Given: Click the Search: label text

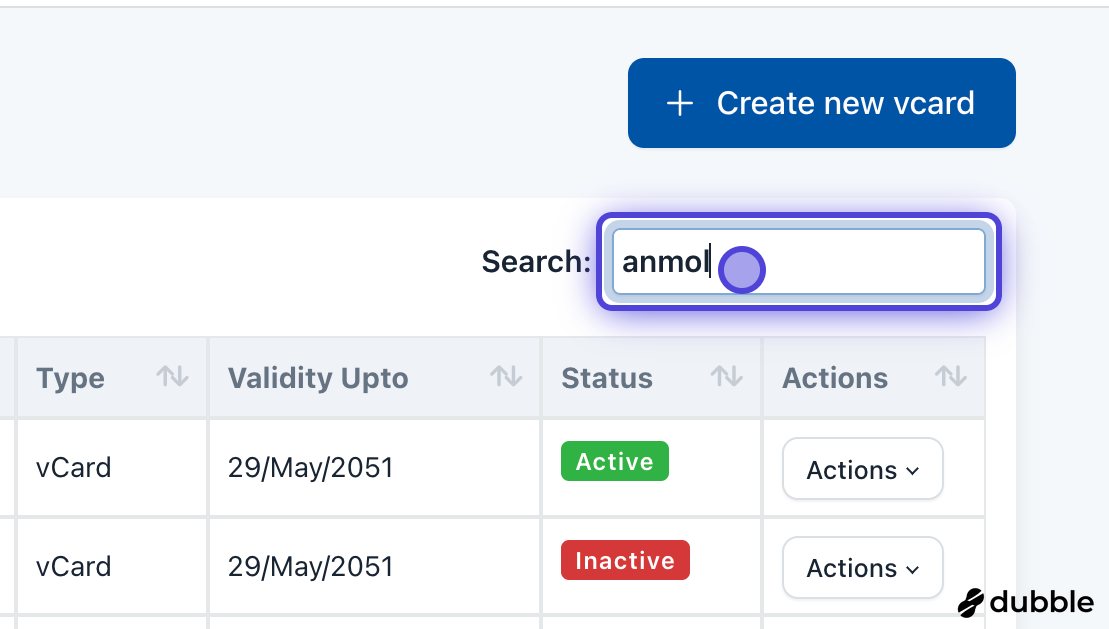Looking at the screenshot, I should 536,262.
